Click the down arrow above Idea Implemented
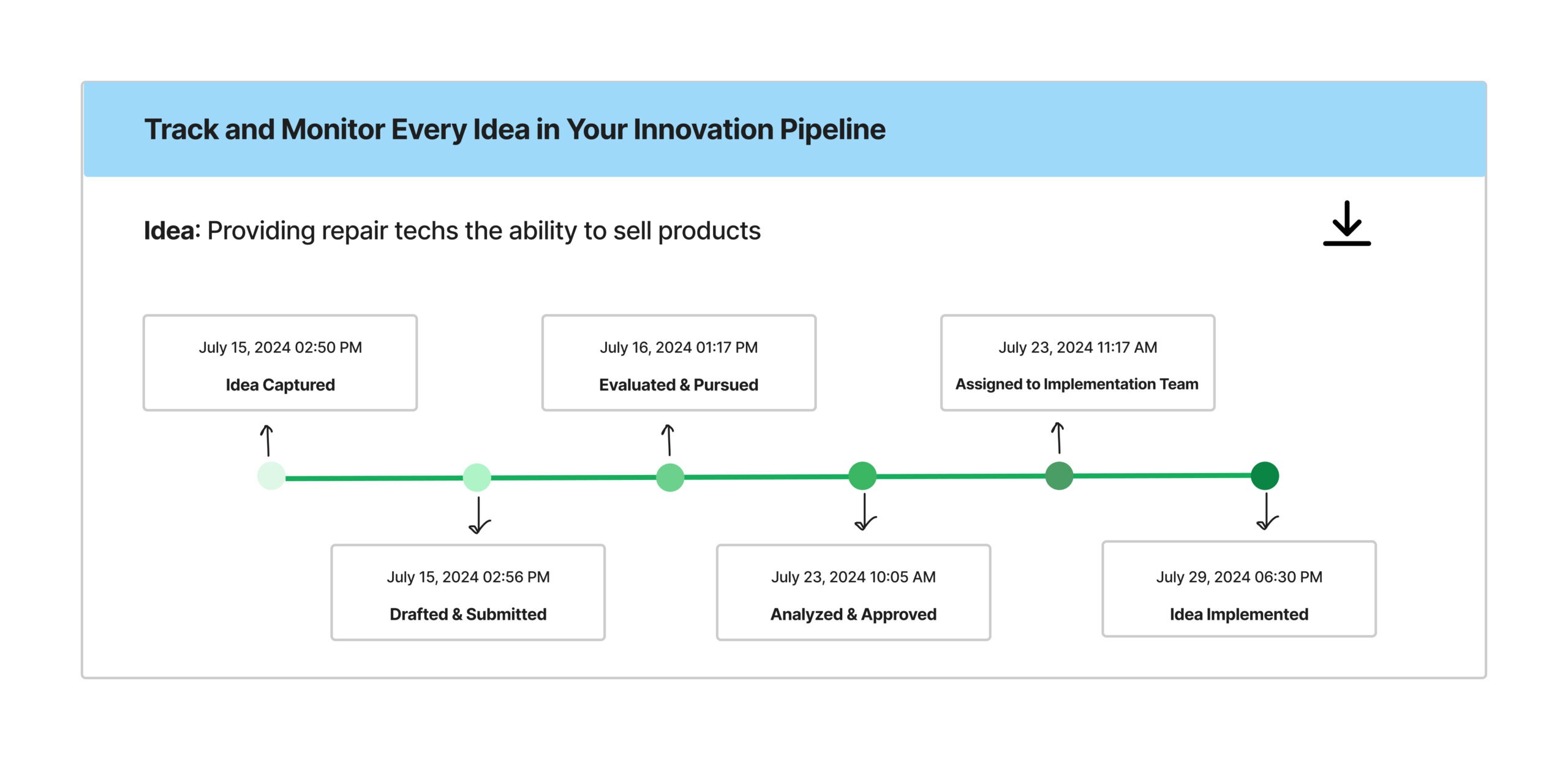The image size is (1568, 760). tap(1267, 511)
